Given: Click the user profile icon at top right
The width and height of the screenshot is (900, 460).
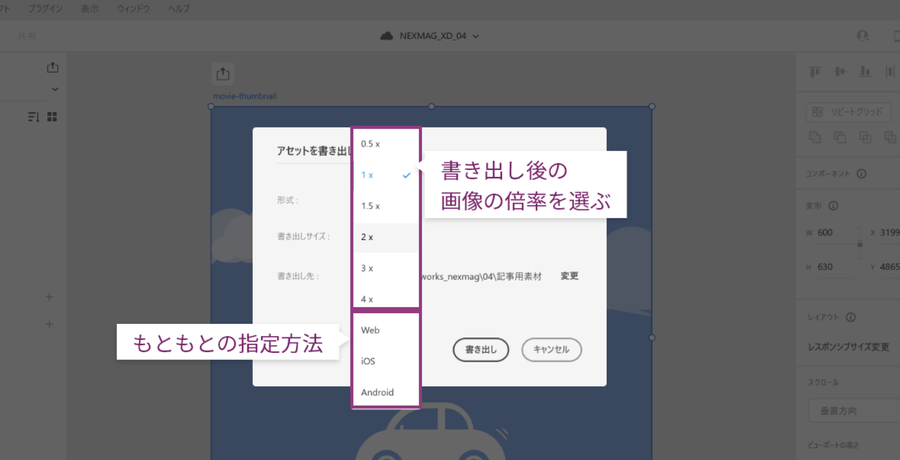Looking at the screenshot, I should pyautogui.click(x=862, y=36).
